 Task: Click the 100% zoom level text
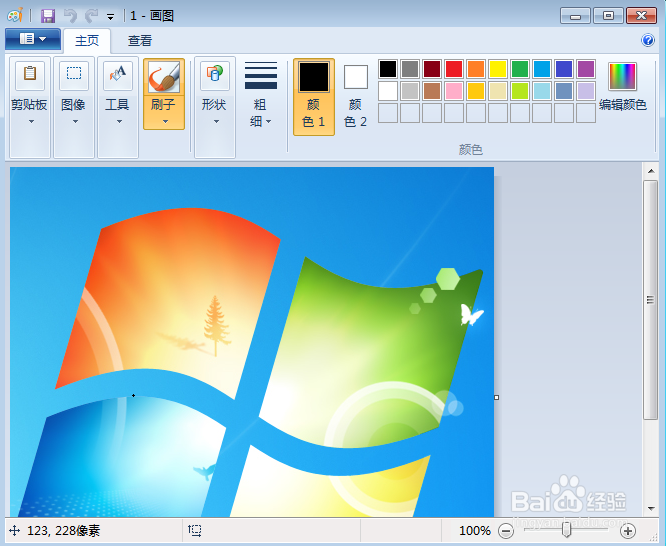[x=474, y=531]
